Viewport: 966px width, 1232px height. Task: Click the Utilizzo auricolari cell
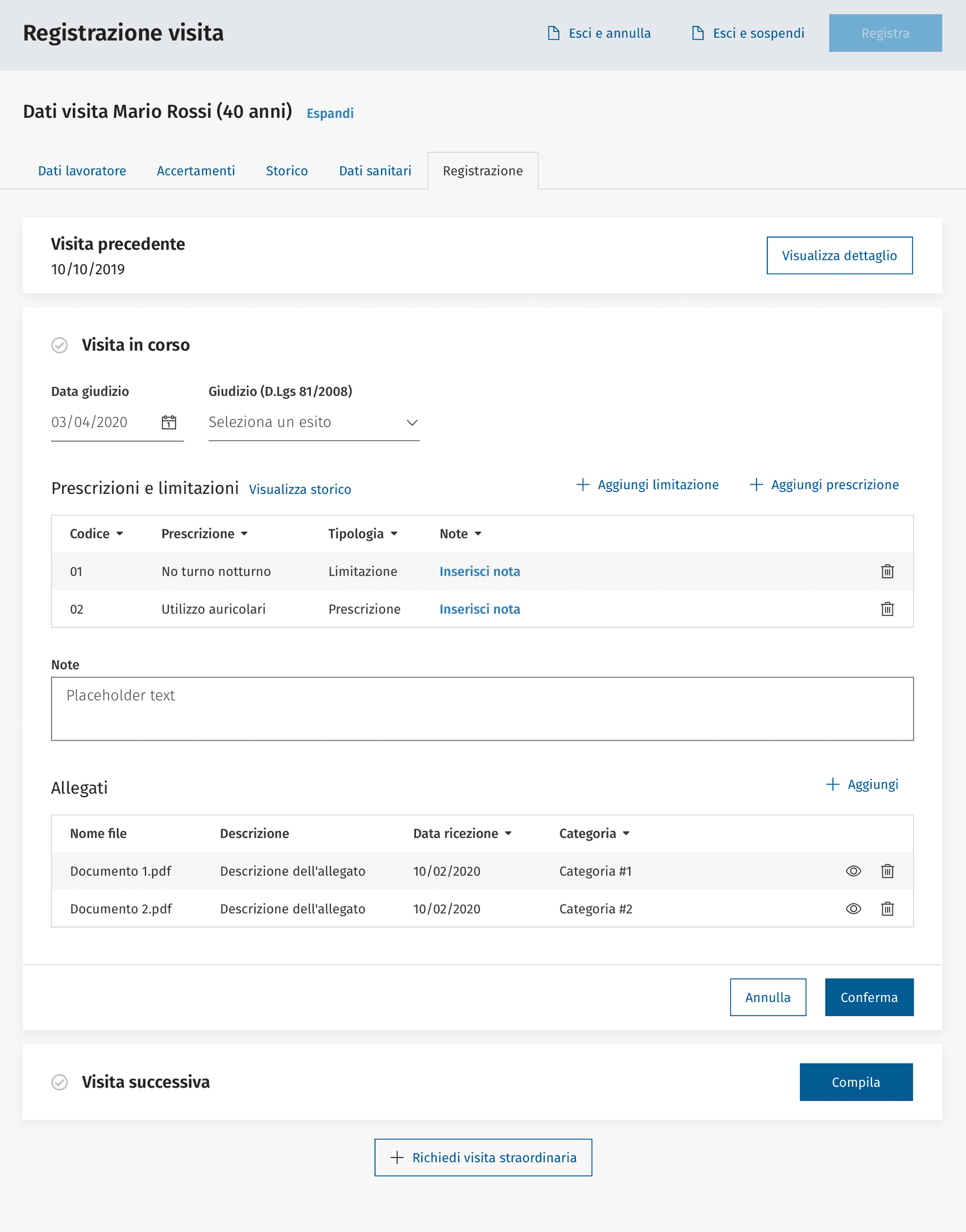pos(213,609)
